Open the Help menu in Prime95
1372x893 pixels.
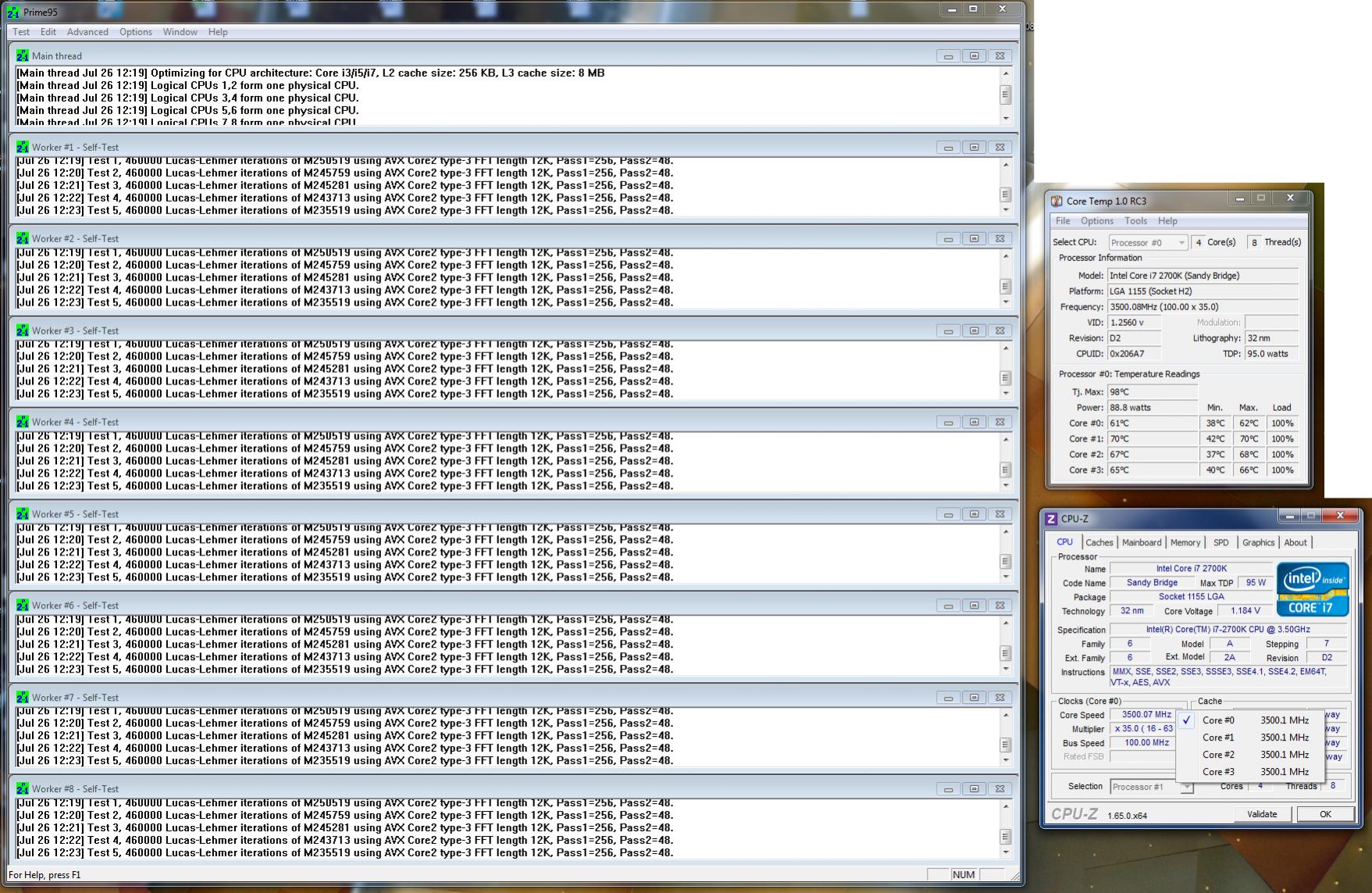[218, 32]
